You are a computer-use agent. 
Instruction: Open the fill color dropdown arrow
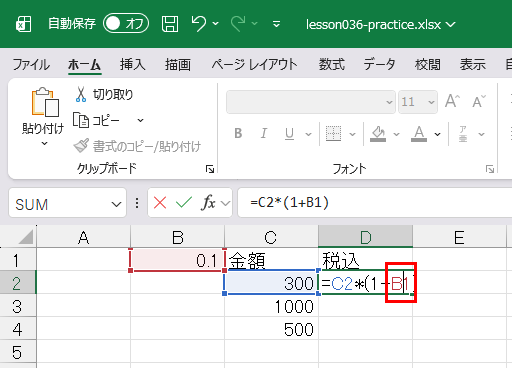(x=396, y=134)
